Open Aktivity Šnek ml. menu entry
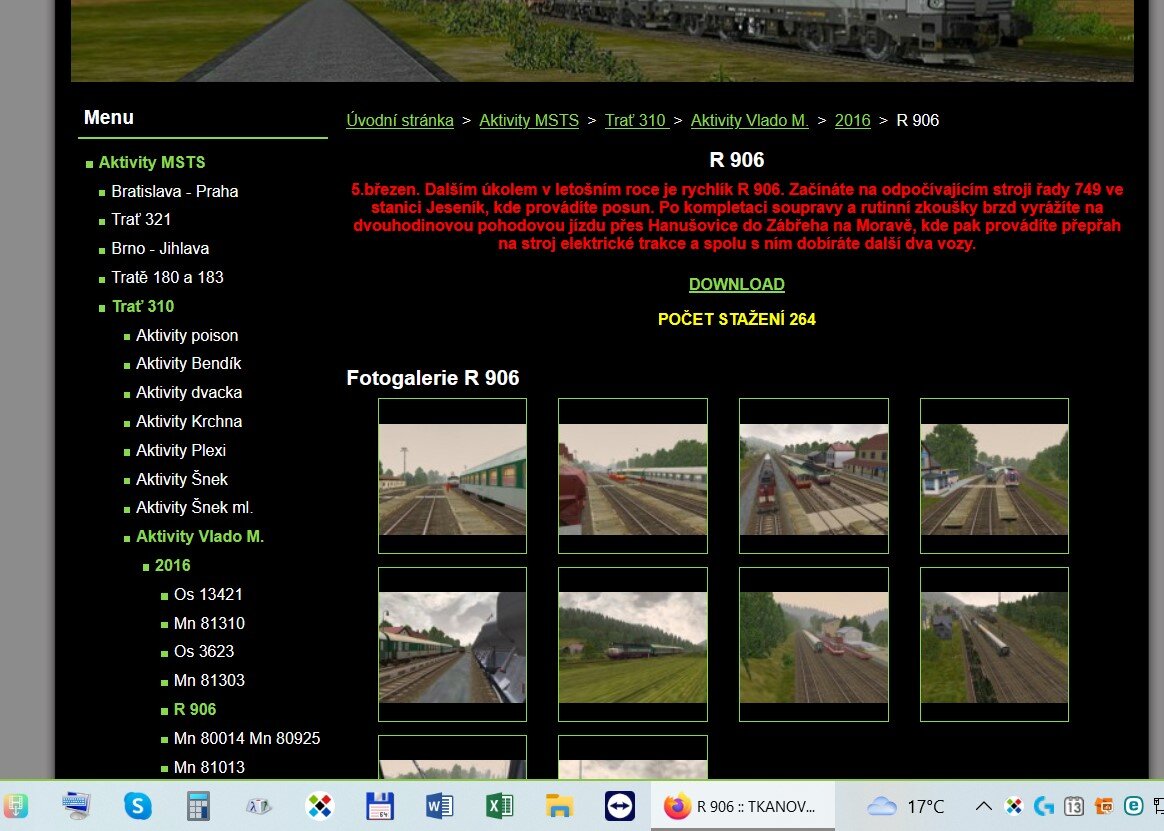1164x831 pixels. 194,507
